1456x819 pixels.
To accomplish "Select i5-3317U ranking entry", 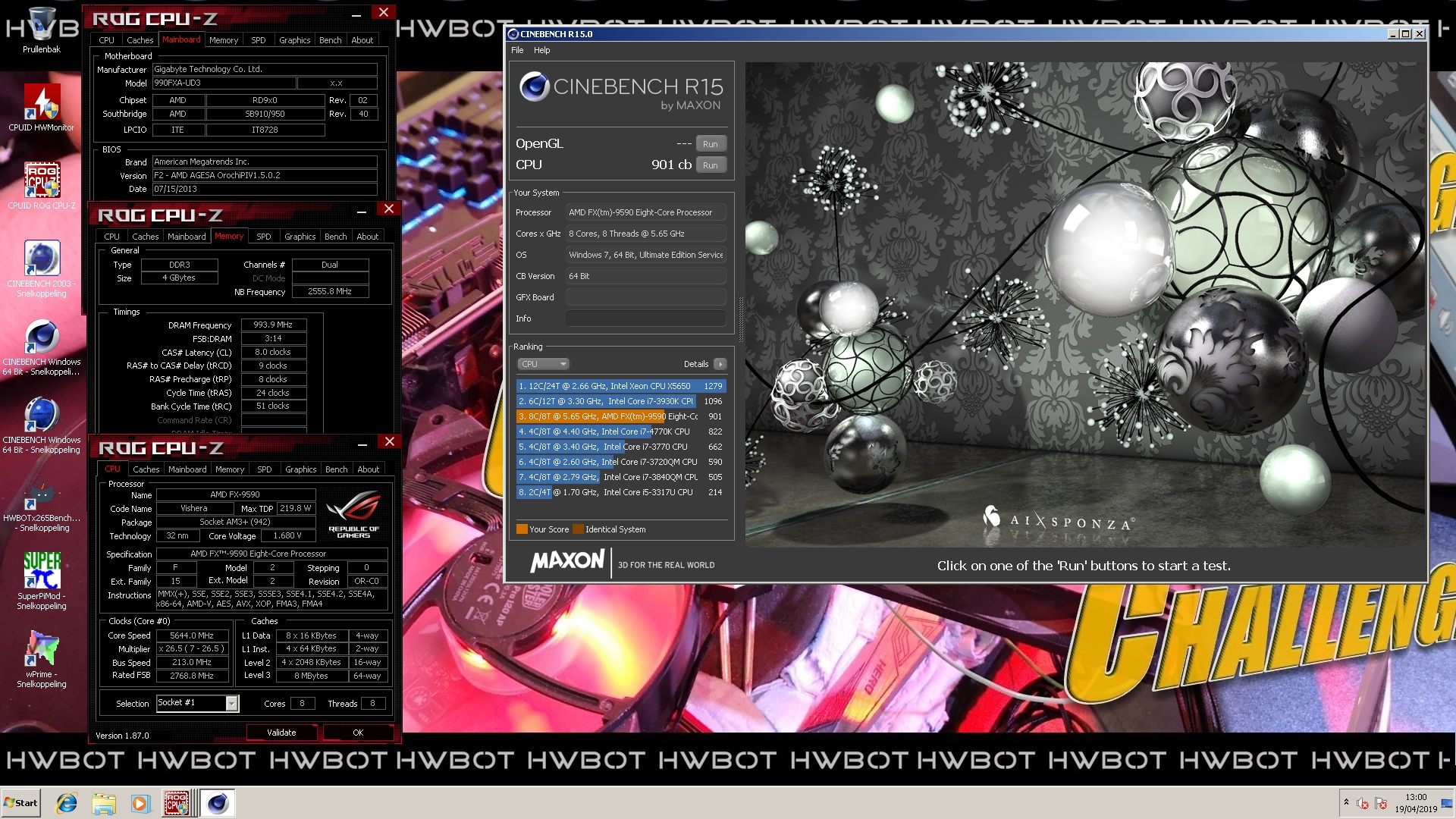I will [x=620, y=492].
